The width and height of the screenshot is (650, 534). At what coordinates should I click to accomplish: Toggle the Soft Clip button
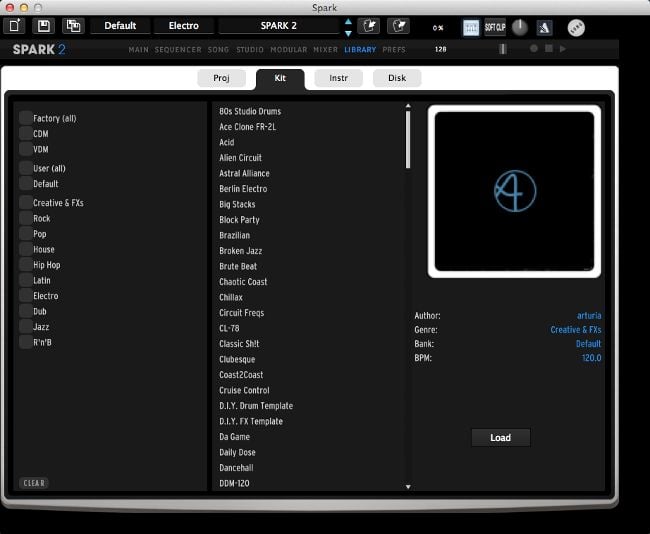tap(495, 27)
